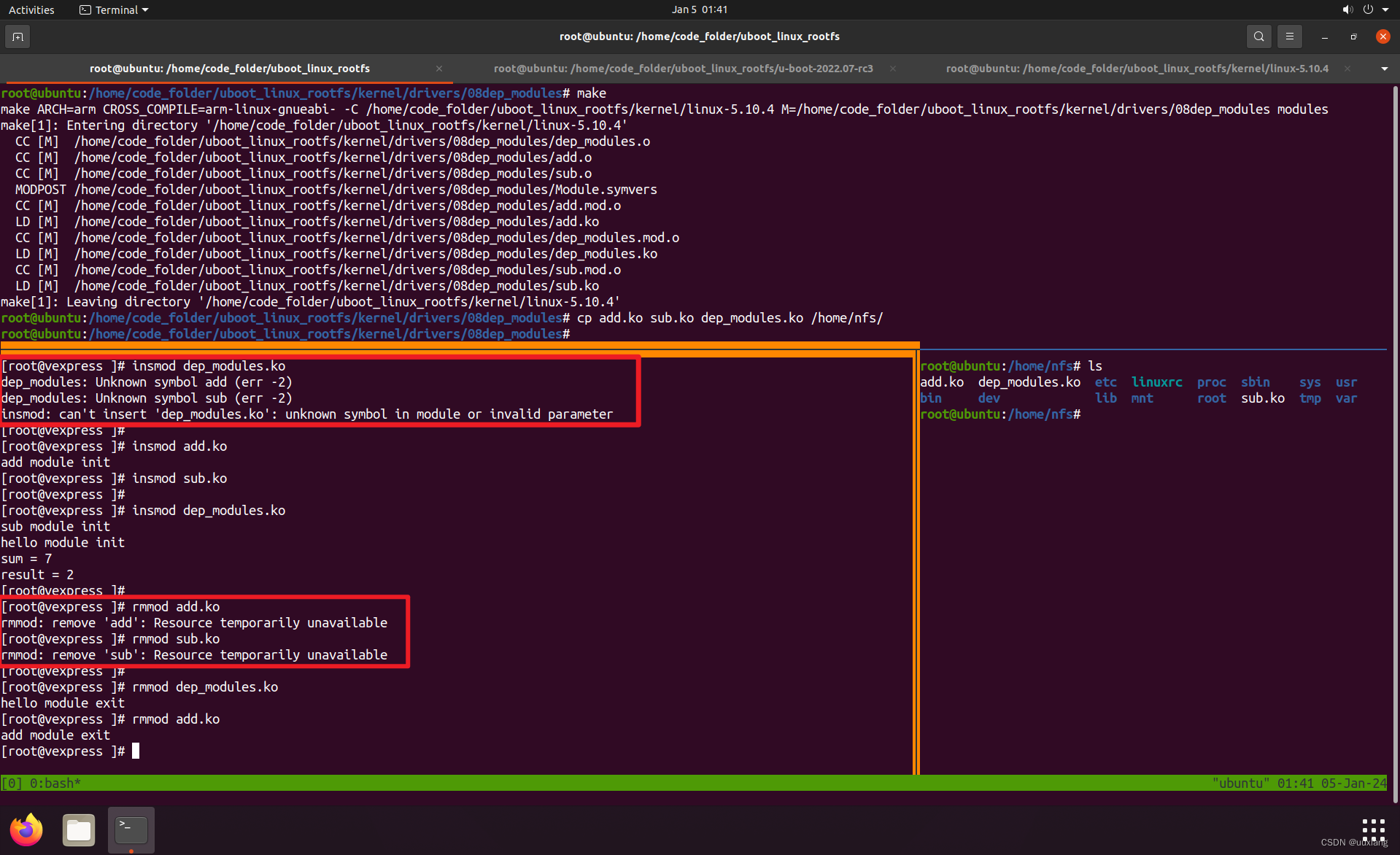Click the empty /home/nfs# prompt in right pane
This screenshot has width=1400, height=855.
click(1000, 414)
